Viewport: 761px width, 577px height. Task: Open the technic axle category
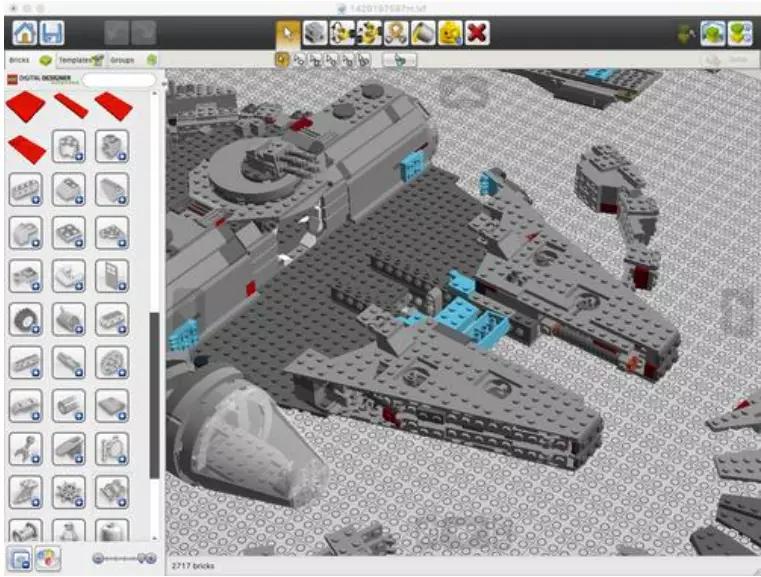(x=68, y=363)
